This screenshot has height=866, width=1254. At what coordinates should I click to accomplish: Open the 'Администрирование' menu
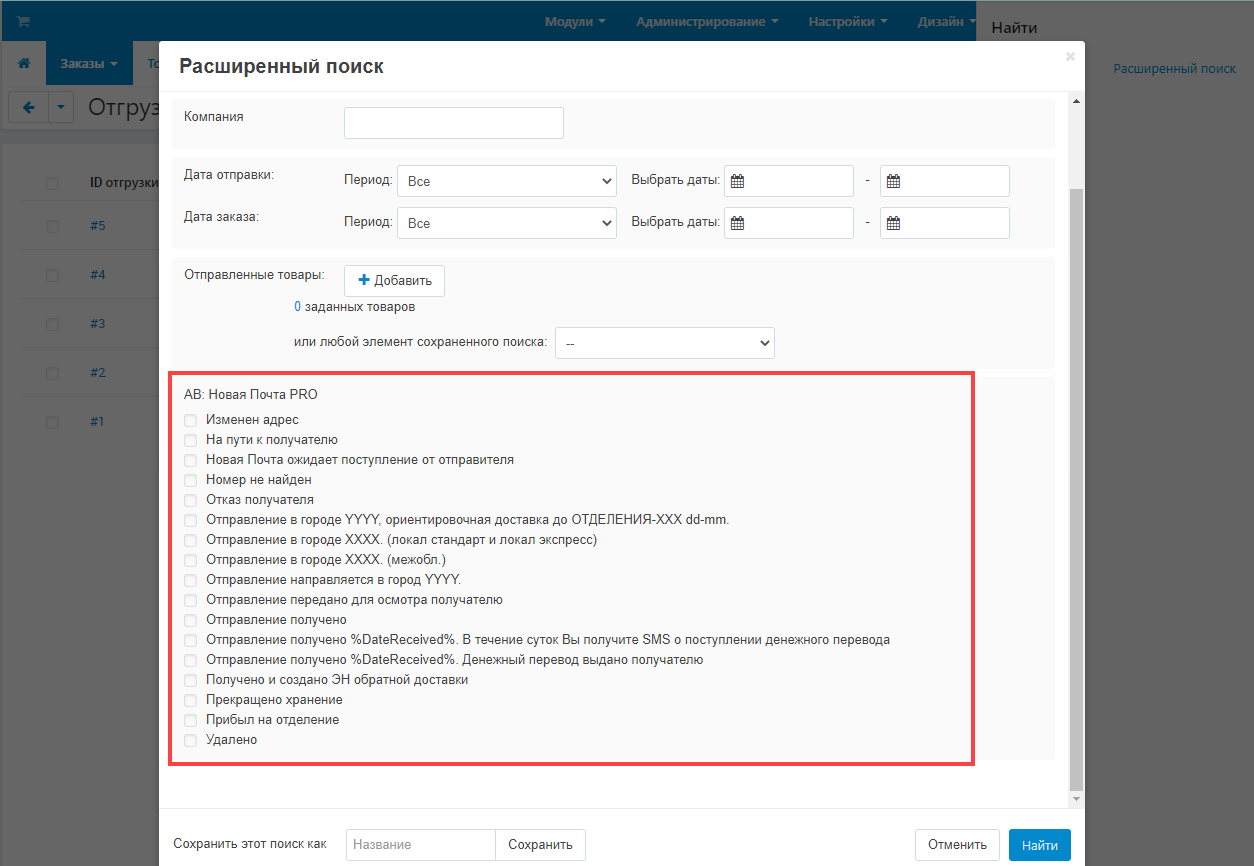pos(707,21)
